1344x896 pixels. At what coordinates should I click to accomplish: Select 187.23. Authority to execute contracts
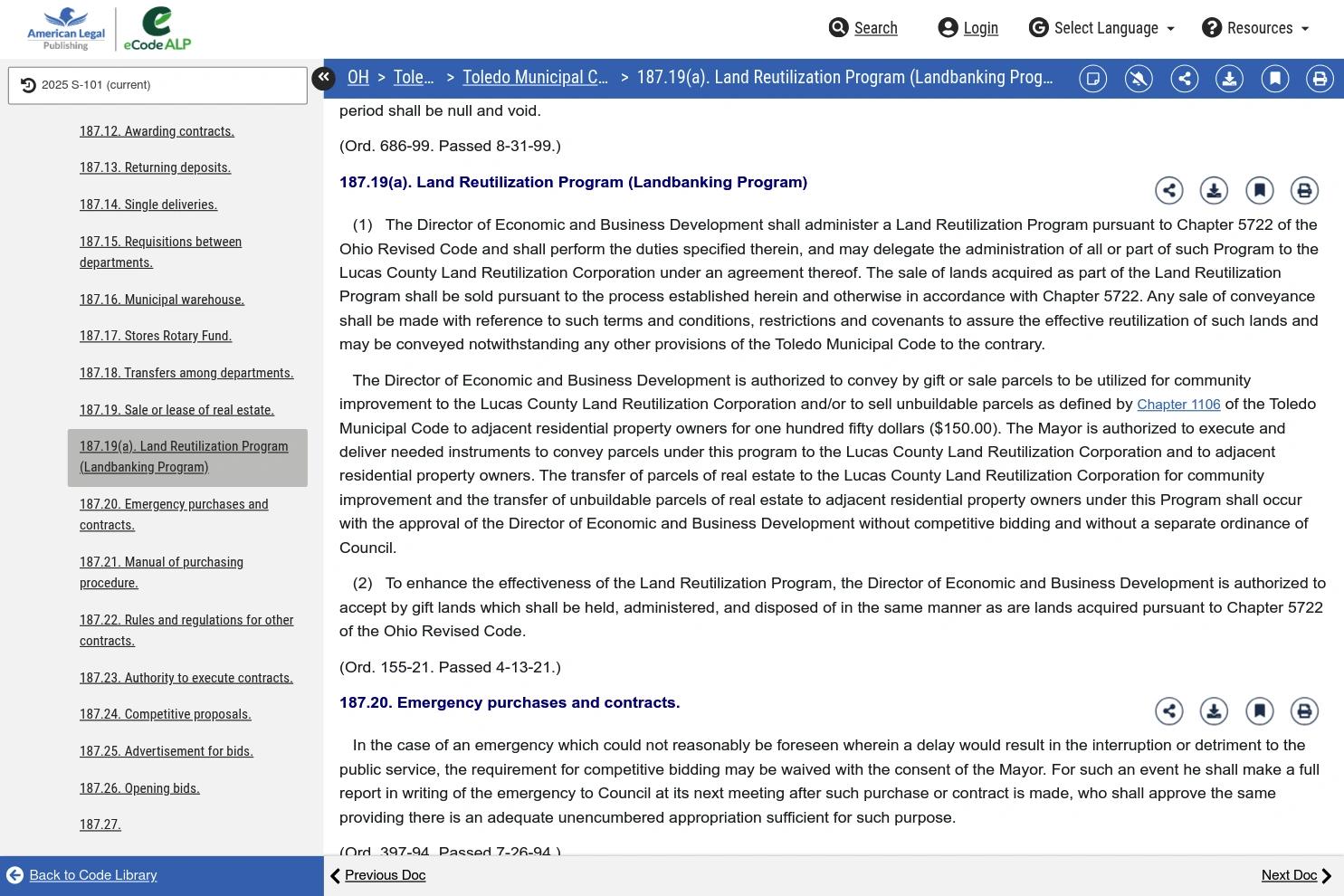(186, 678)
